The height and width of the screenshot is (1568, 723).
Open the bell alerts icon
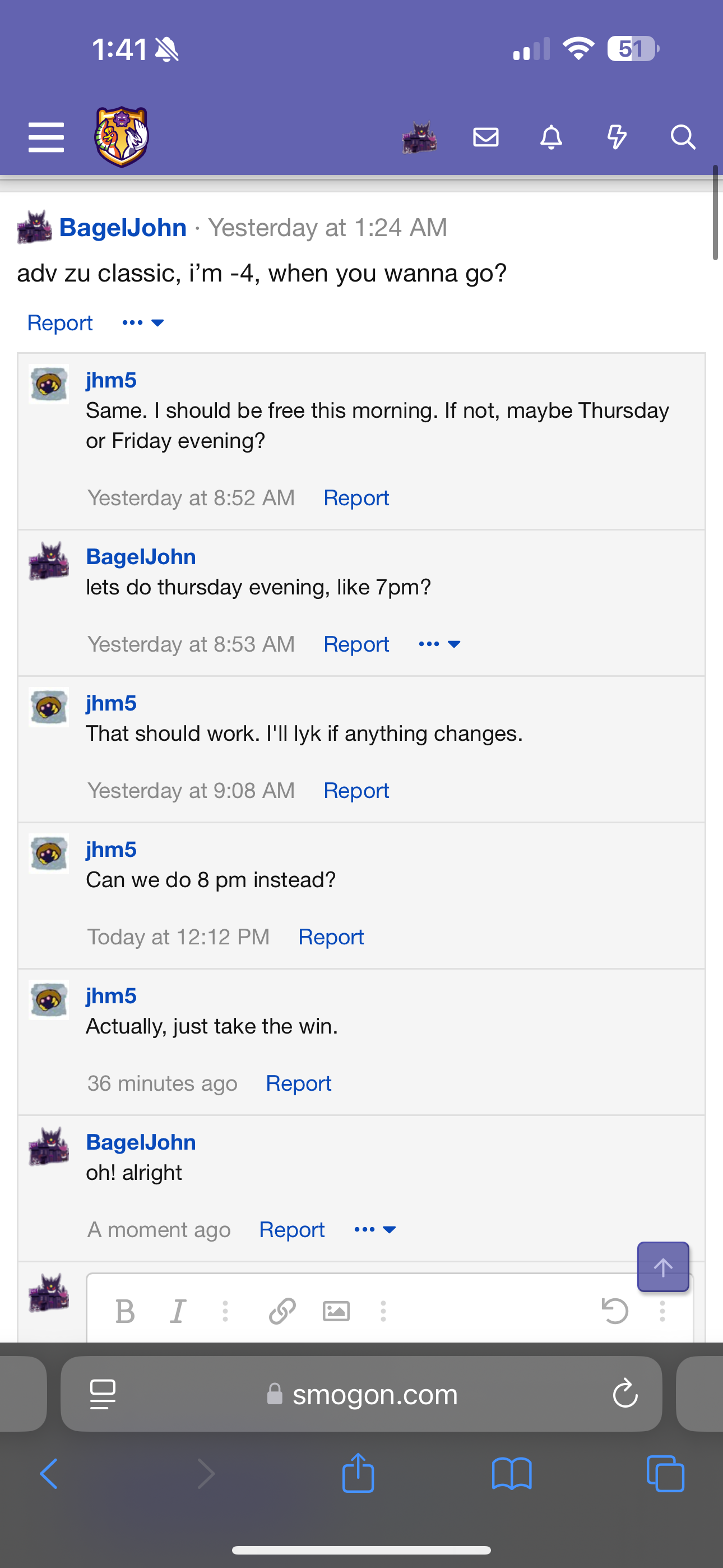(551, 137)
